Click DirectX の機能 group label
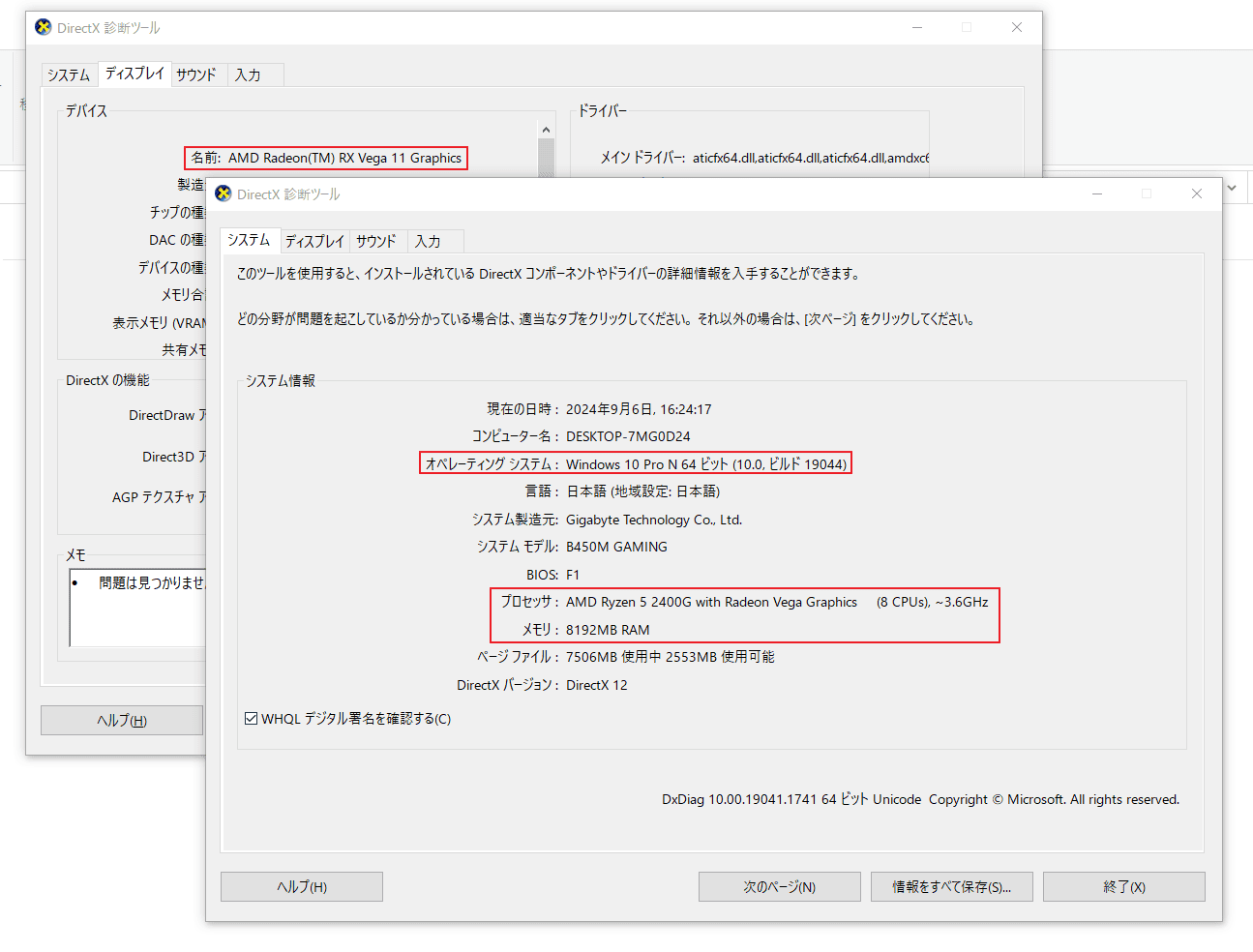1253x952 pixels. coord(107,380)
